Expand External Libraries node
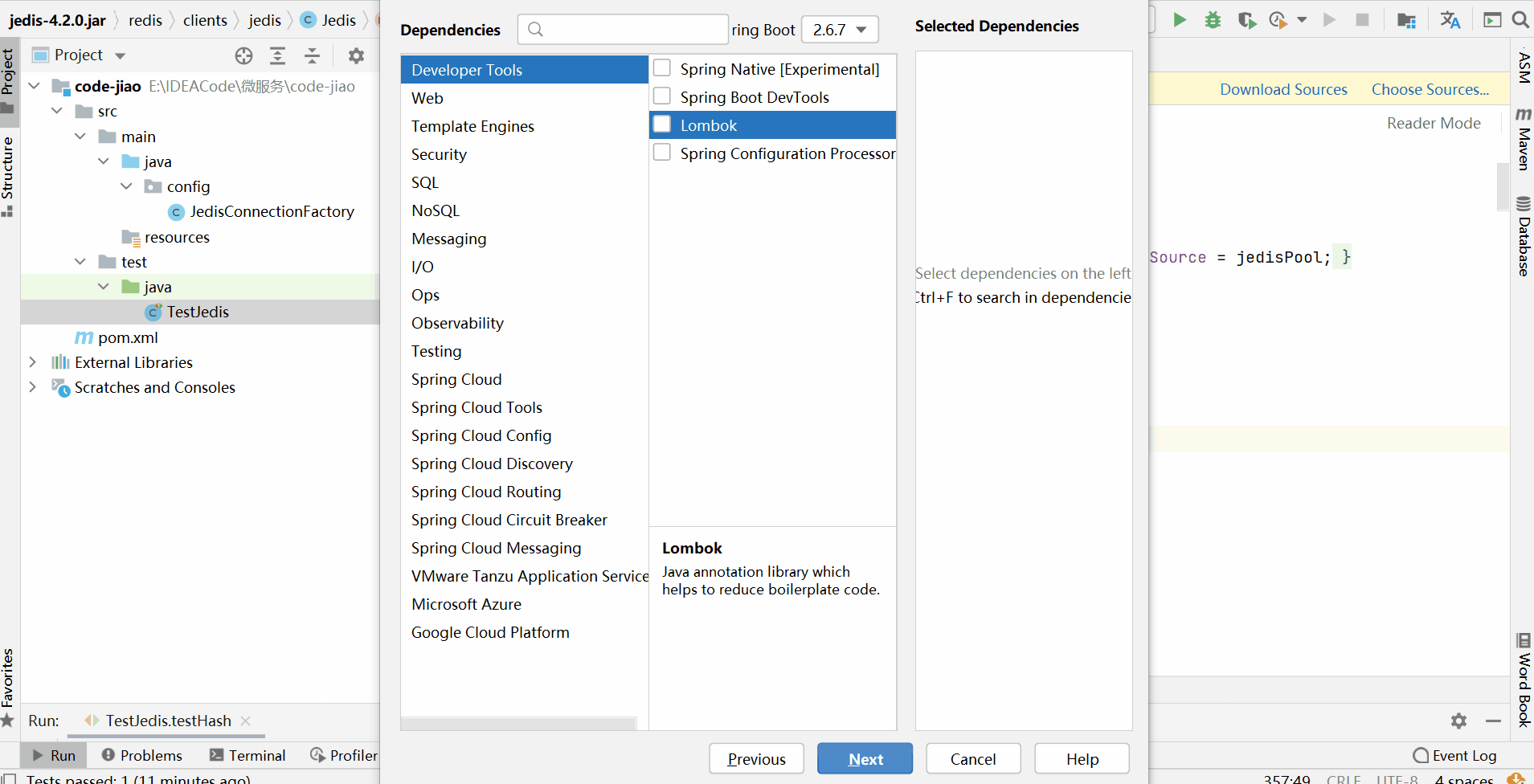Screen dimensions: 1534x784 (x=32, y=362)
